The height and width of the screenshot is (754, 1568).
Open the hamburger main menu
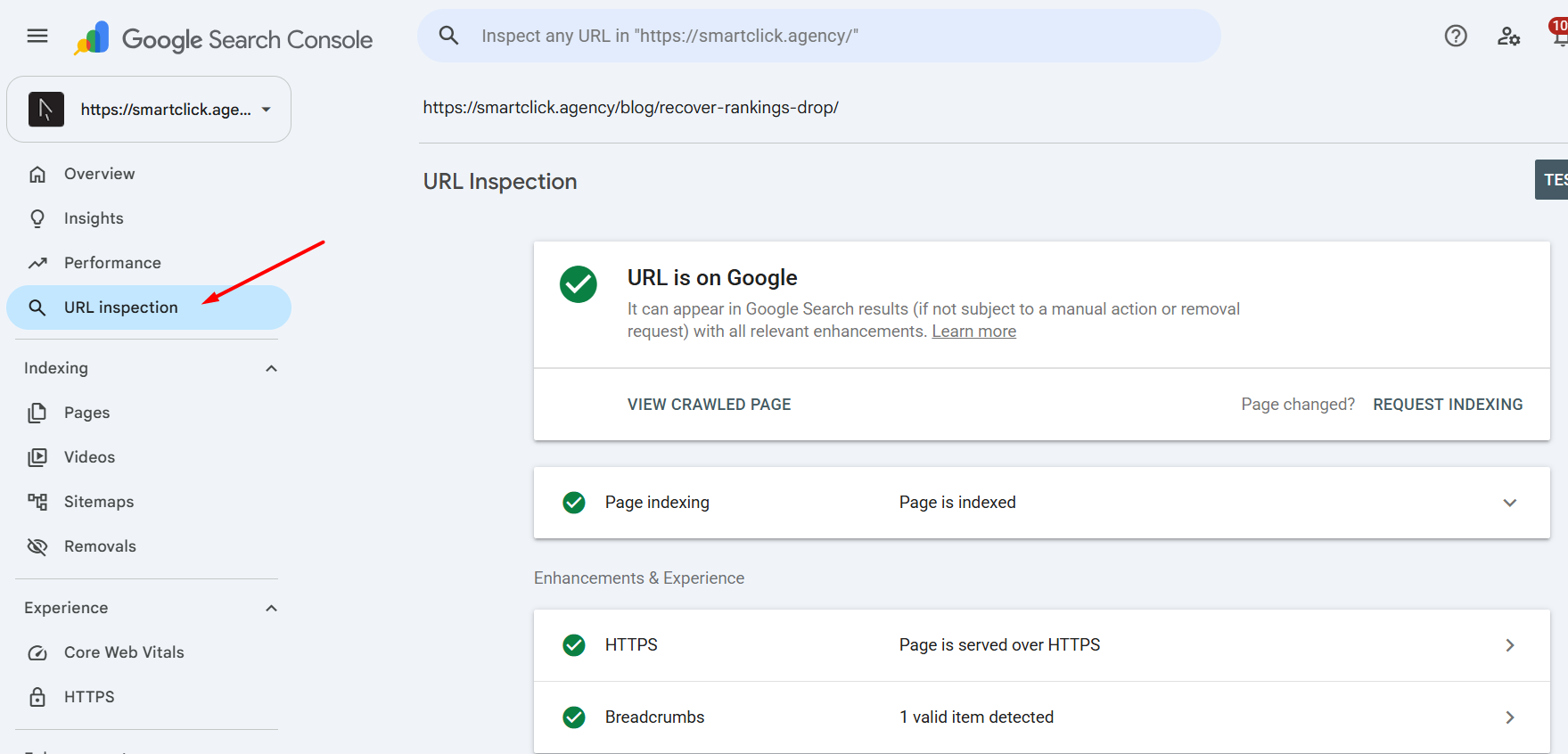37,36
